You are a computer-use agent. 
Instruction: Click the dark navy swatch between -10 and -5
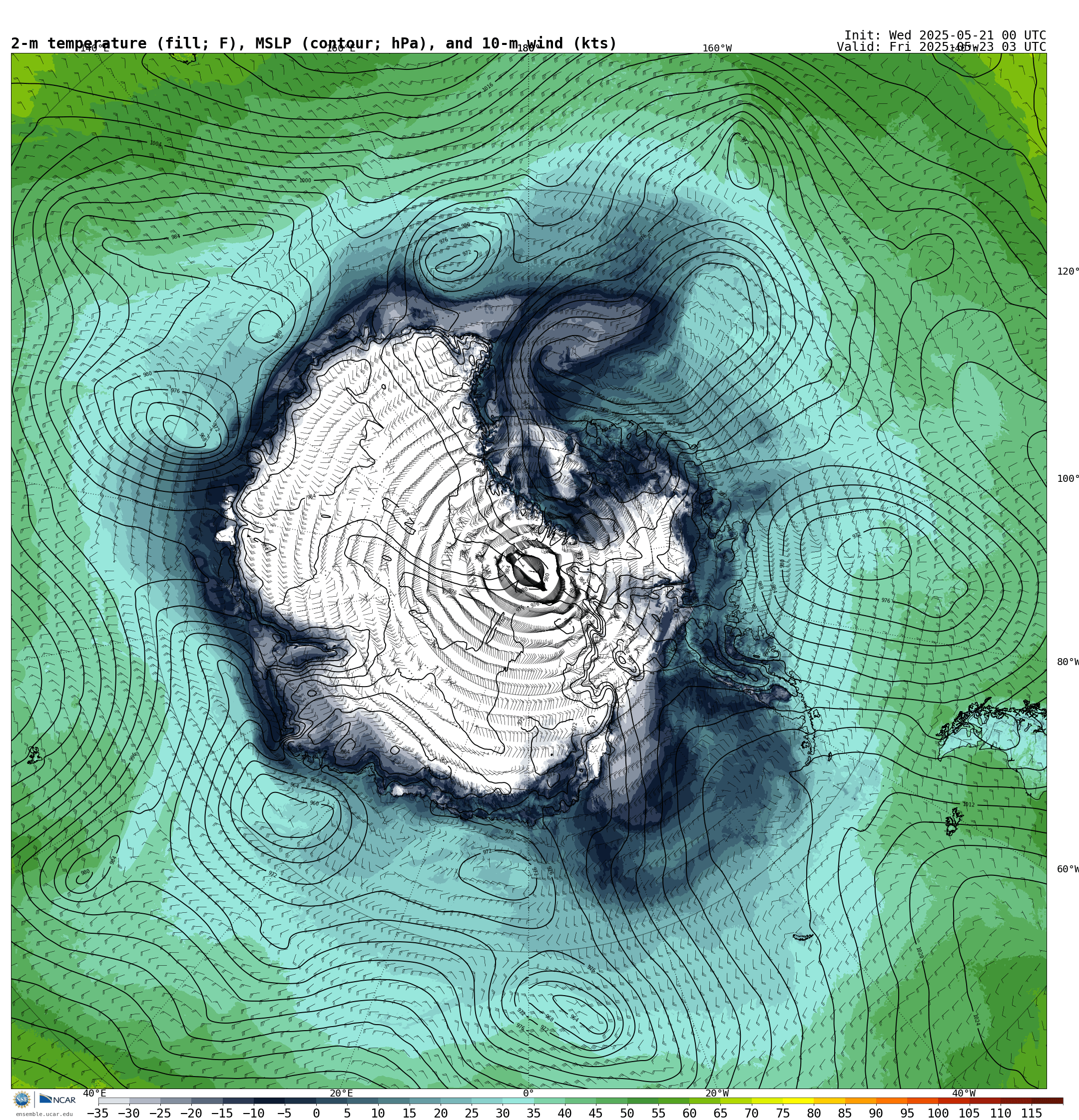(269, 1101)
